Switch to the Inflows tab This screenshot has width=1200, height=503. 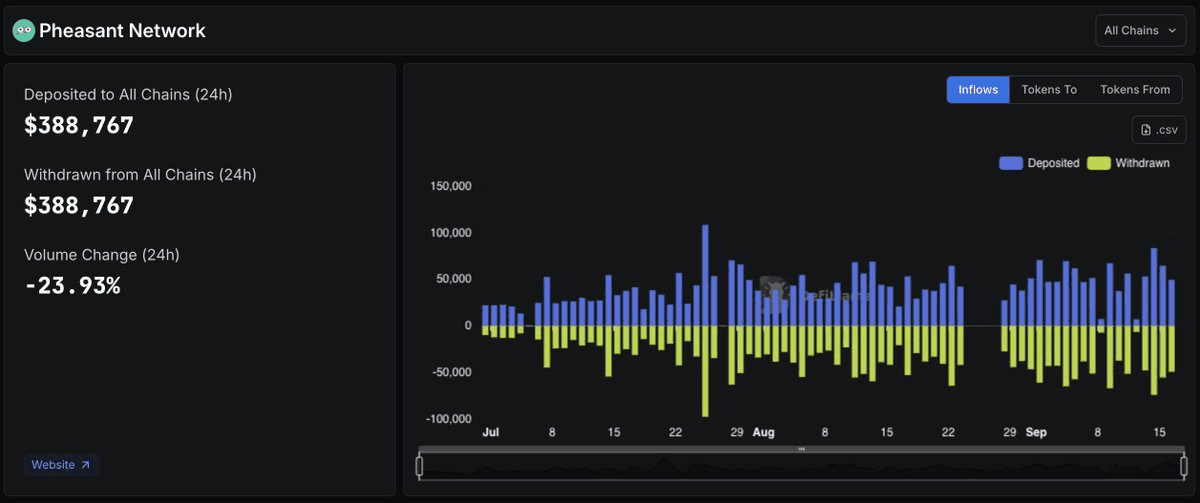[x=978, y=90]
